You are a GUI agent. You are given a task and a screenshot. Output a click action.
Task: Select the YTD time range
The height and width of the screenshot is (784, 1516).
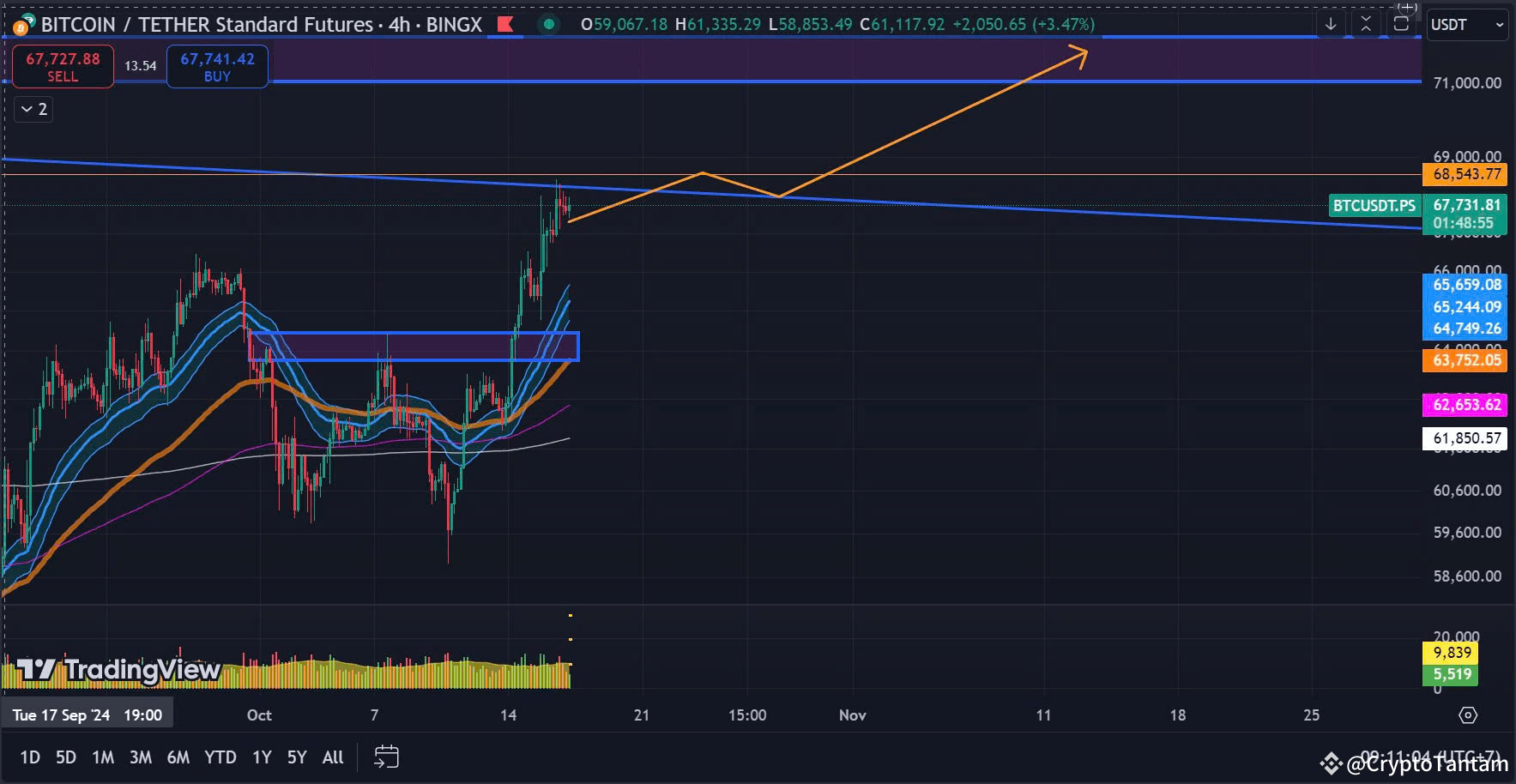[x=220, y=757]
